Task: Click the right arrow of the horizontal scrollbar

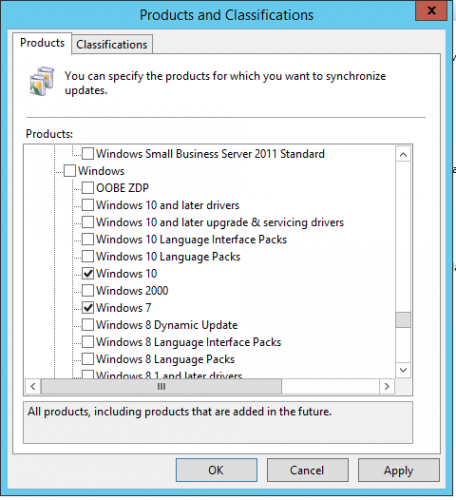Action: (387, 387)
